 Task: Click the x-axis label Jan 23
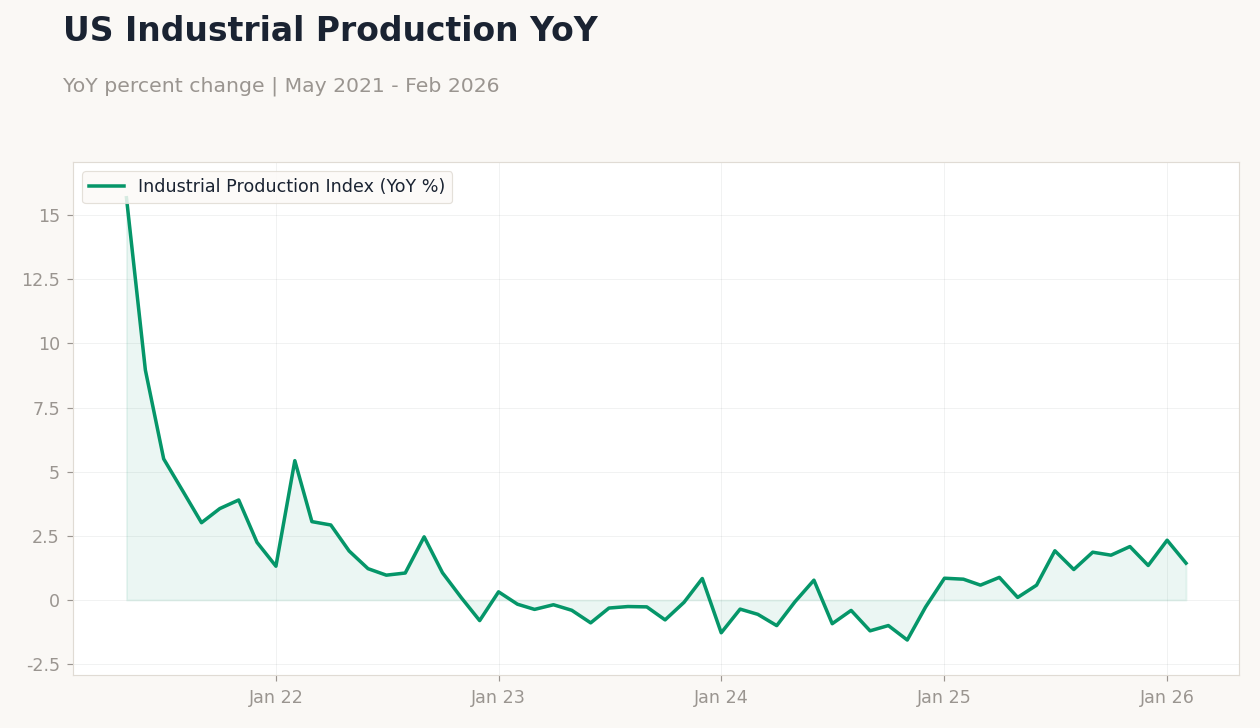tap(498, 698)
